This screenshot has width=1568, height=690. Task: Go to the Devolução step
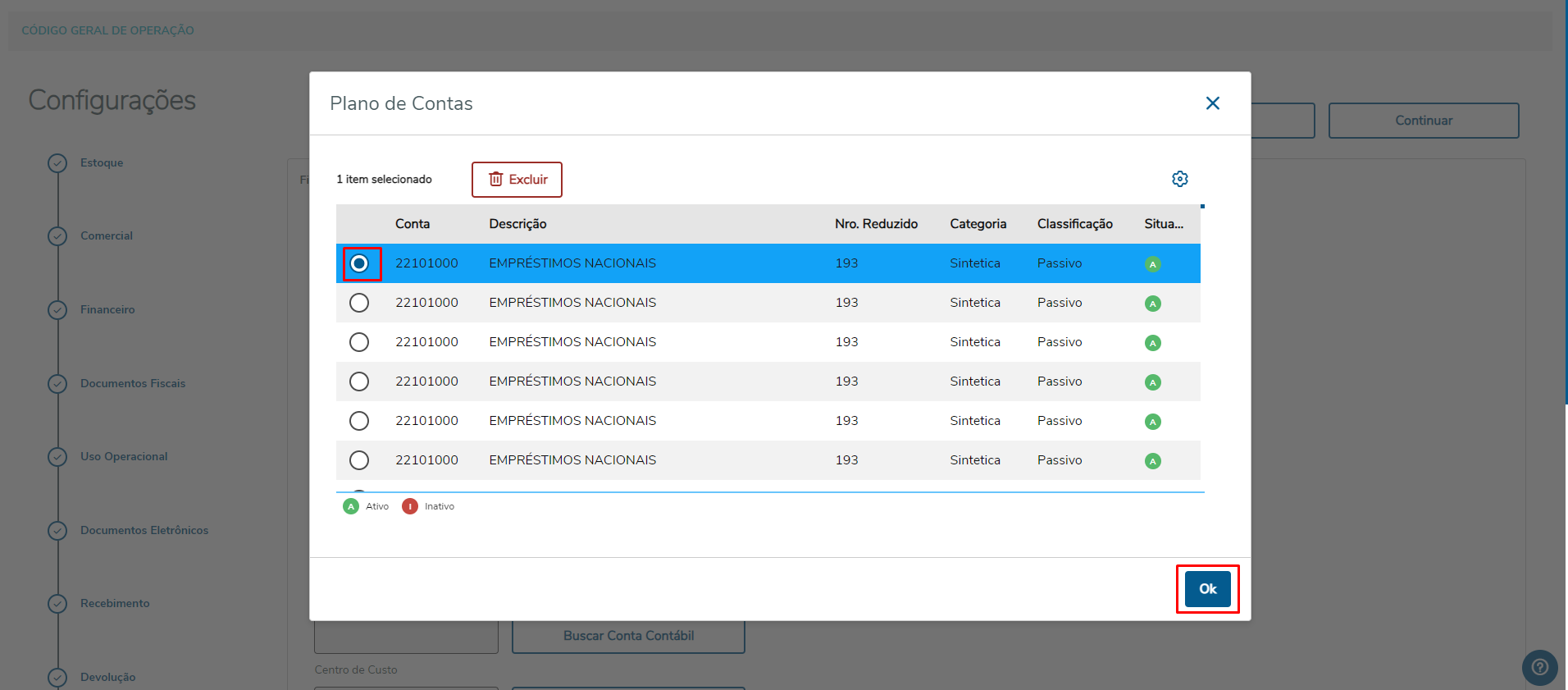(x=108, y=678)
